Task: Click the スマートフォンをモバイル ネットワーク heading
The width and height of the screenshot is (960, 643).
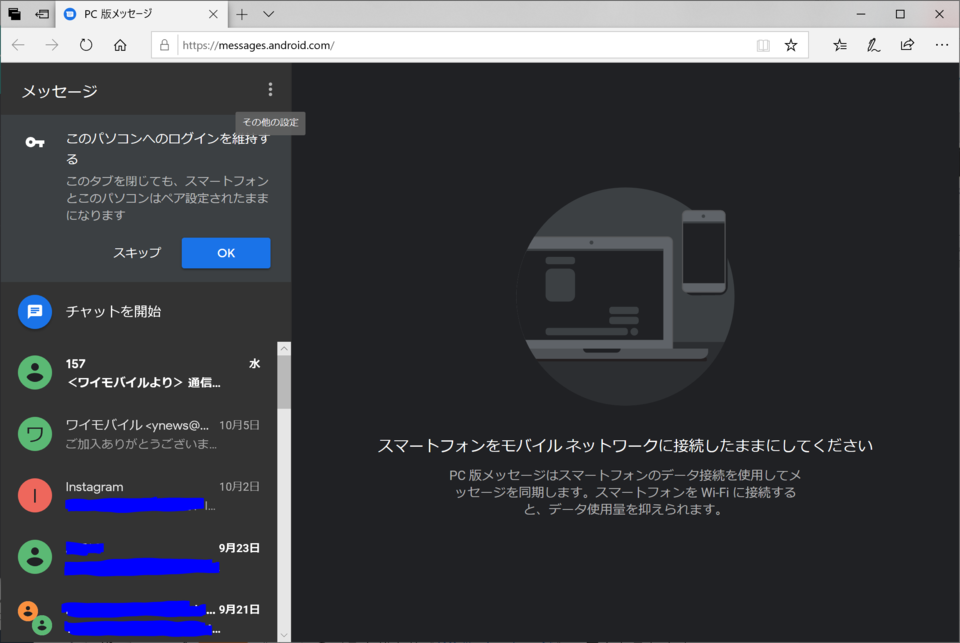Action: click(625, 445)
